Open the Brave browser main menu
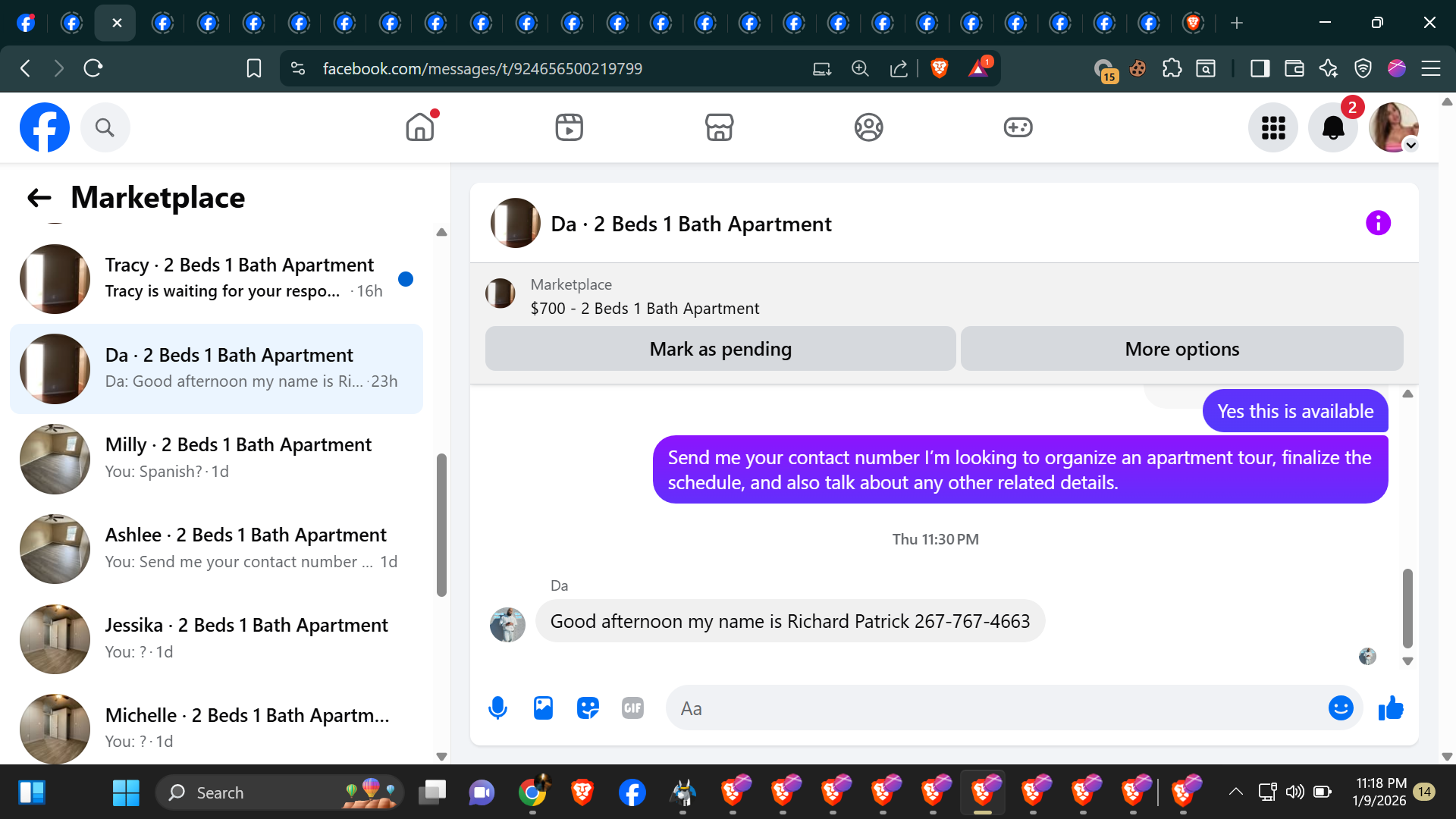This screenshot has height=819, width=1456. coord(1431,68)
